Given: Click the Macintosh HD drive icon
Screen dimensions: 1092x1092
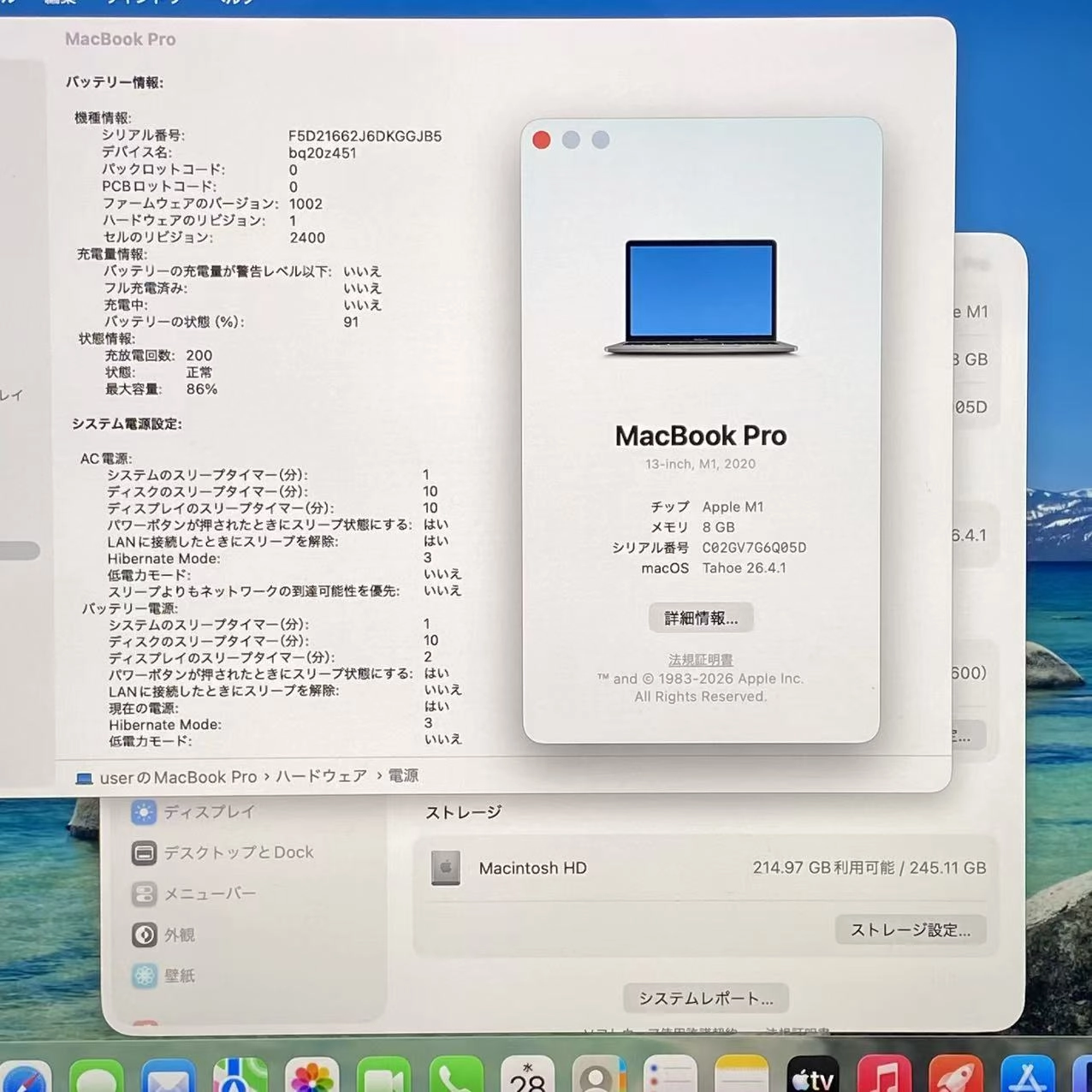Looking at the screenshot, I should click(x=446, y=868).
